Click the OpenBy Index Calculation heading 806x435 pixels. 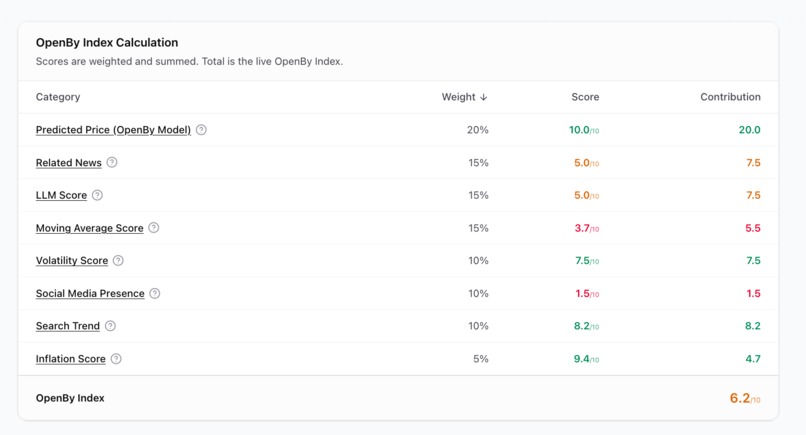coord(107,43)
